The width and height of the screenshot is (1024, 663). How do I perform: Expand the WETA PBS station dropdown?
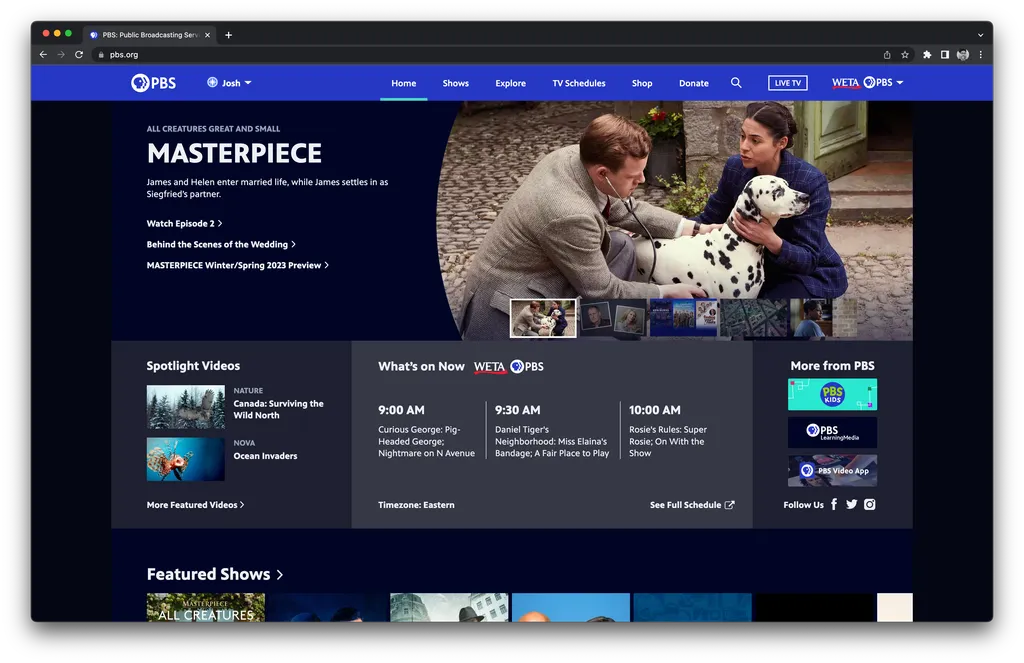click(x=868, y=83)
